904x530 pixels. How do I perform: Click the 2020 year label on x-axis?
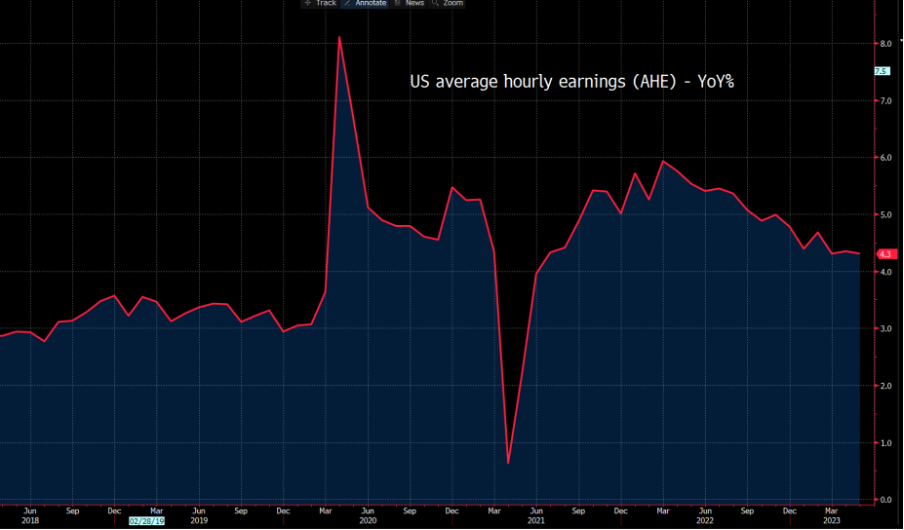(x=368, y=521)
